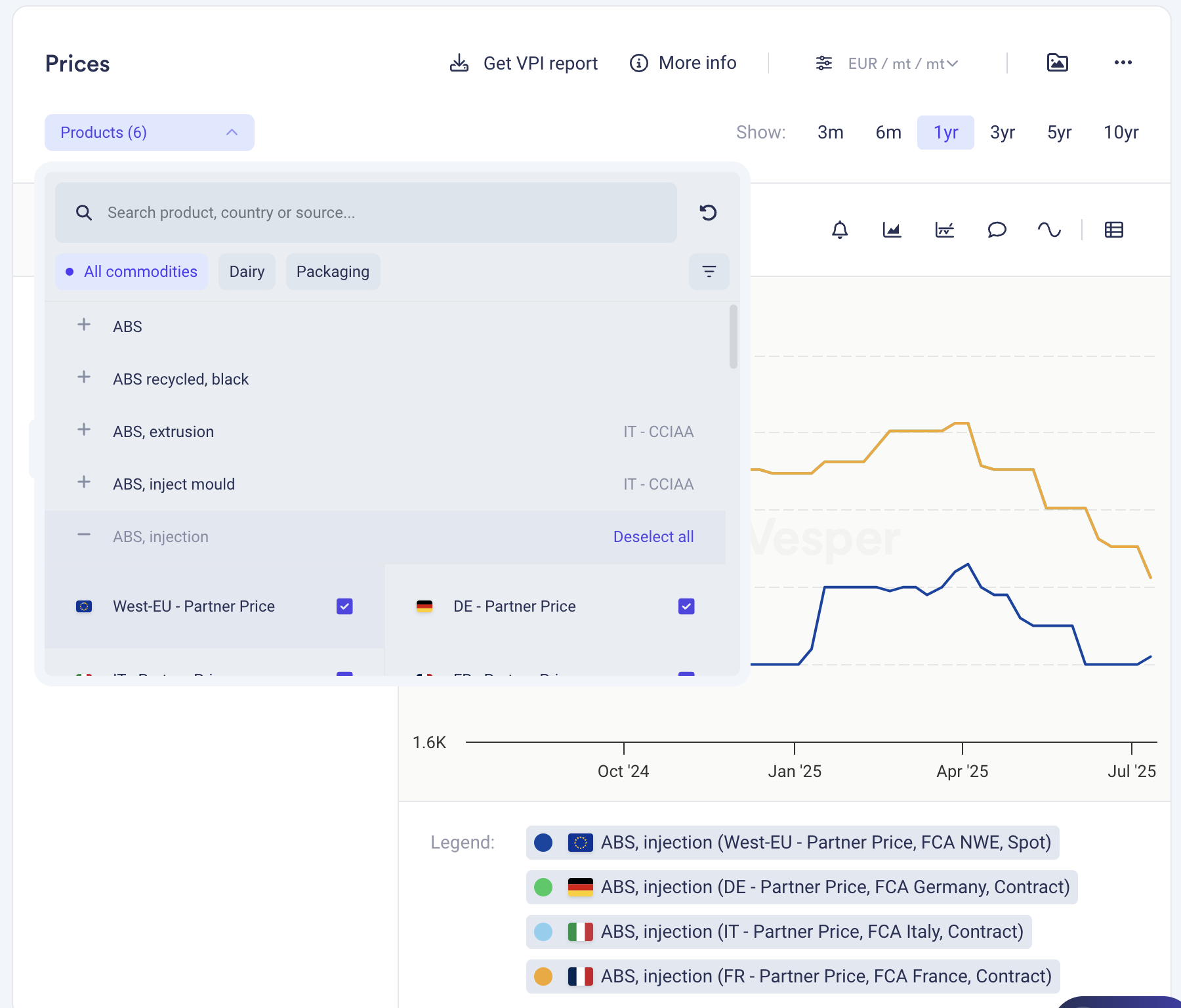
Task: Click the download icon beside Get VPI report
Action: pyautogui.click(x=459, y=63)
